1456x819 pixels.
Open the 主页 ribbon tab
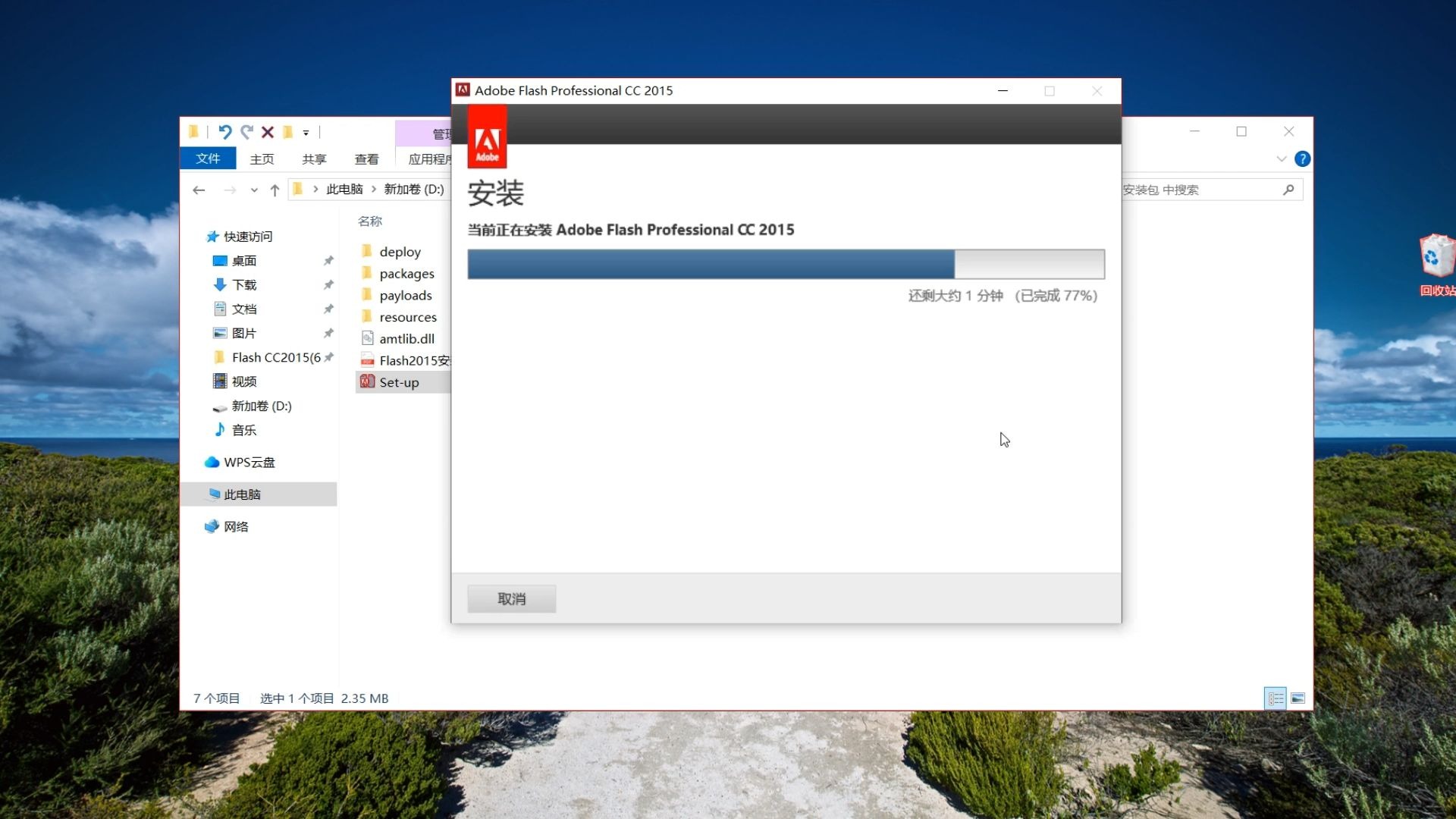[262, 159]
